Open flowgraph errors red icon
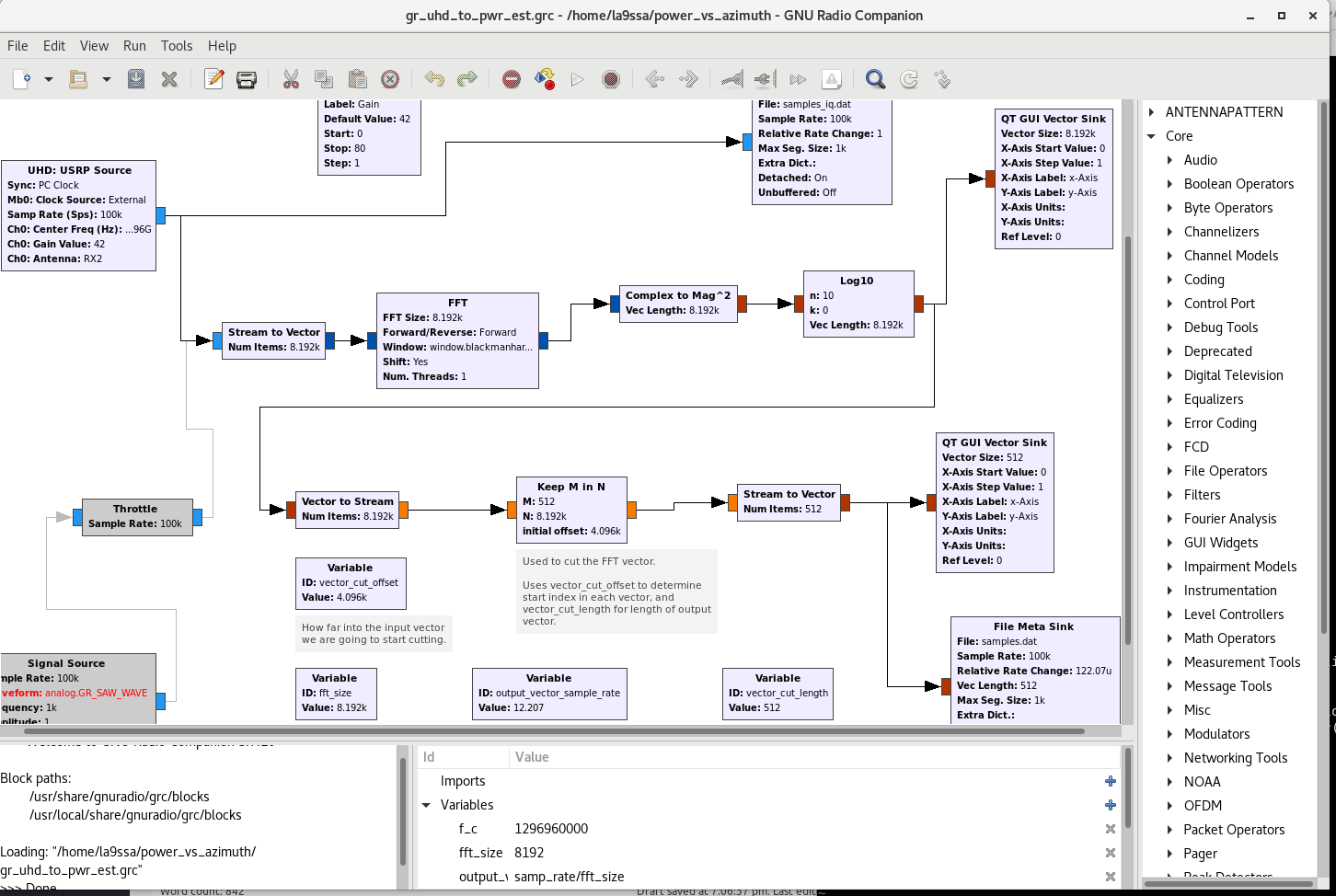This screenshot has width=1336, height=896. click(x=512, y=80)
